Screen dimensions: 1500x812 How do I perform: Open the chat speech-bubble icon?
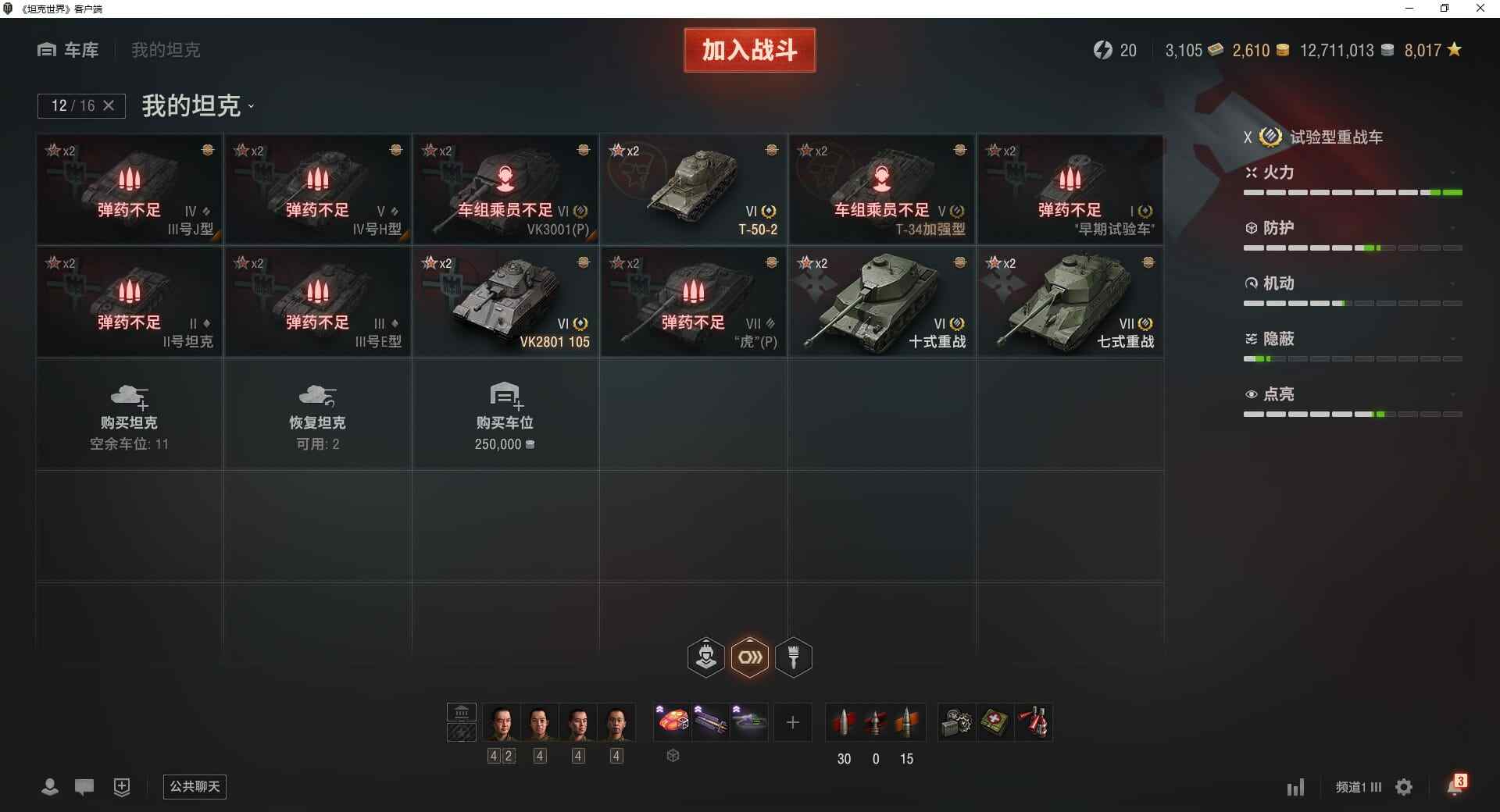(x=84, y=787)
